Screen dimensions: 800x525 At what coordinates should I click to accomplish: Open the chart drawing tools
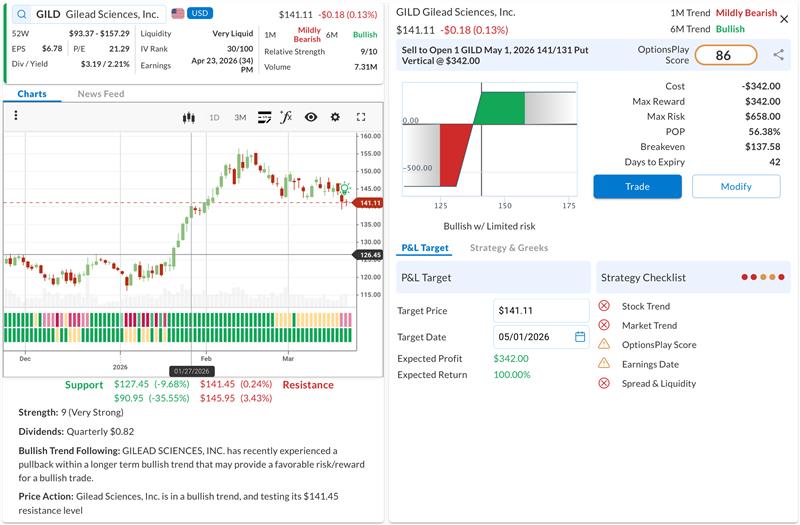(264, 117)
